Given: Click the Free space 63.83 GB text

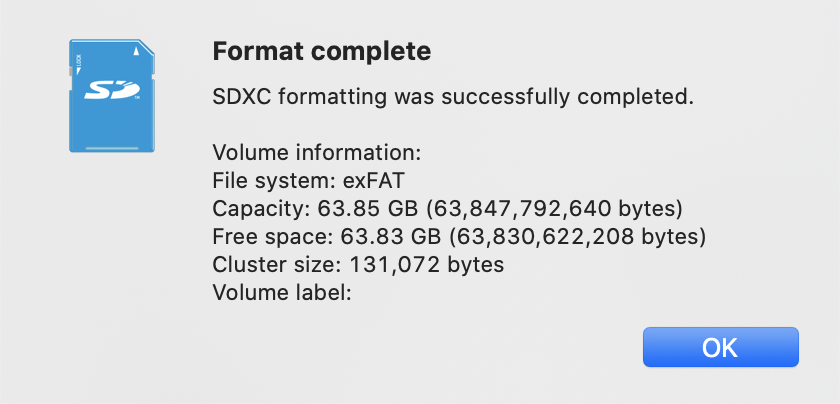Looking at the screenshot, I should (x=326, y=236).
